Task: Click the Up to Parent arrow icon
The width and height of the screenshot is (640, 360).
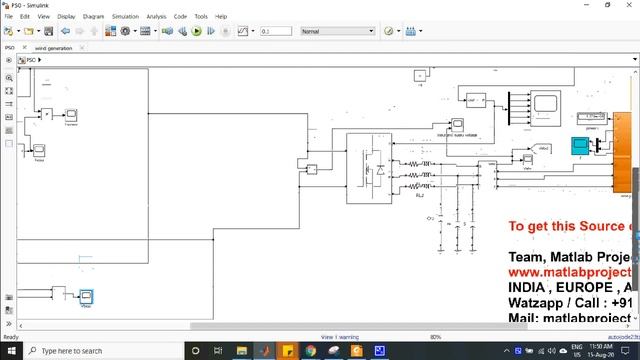Action: [94, 31]
